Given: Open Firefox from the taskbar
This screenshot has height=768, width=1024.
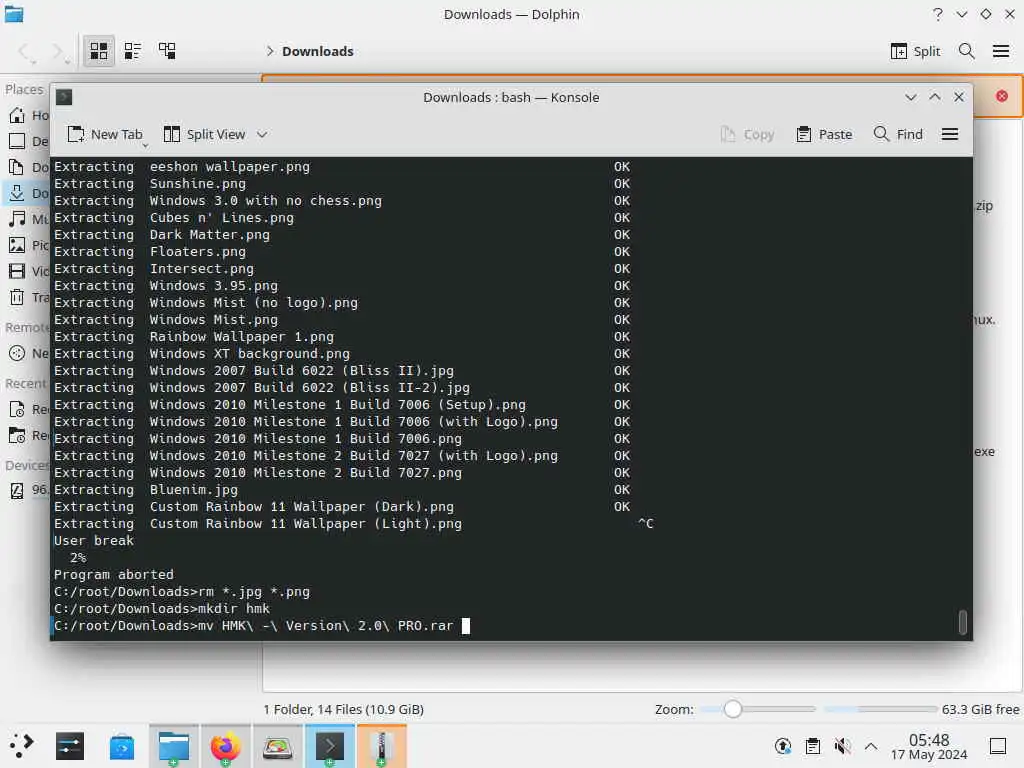Looking at the screenshot, I should [225, 746].
